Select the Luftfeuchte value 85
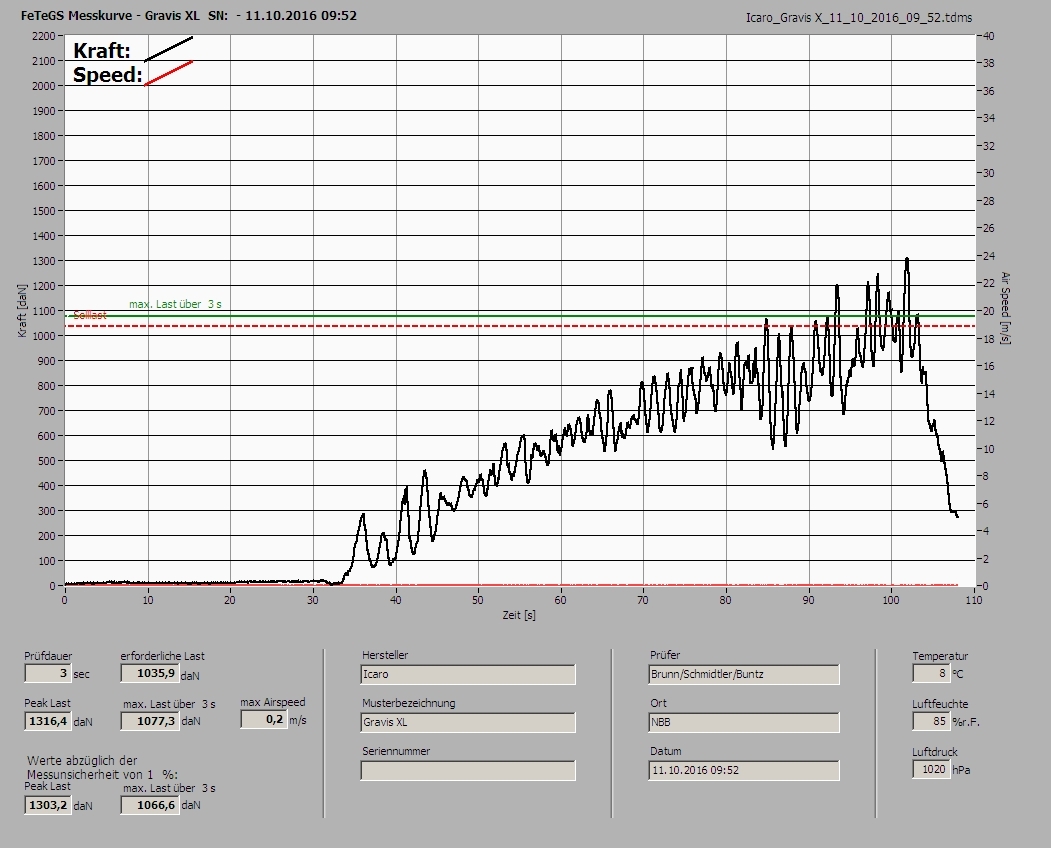This screenshot has width=1051, height=848. 930,721
